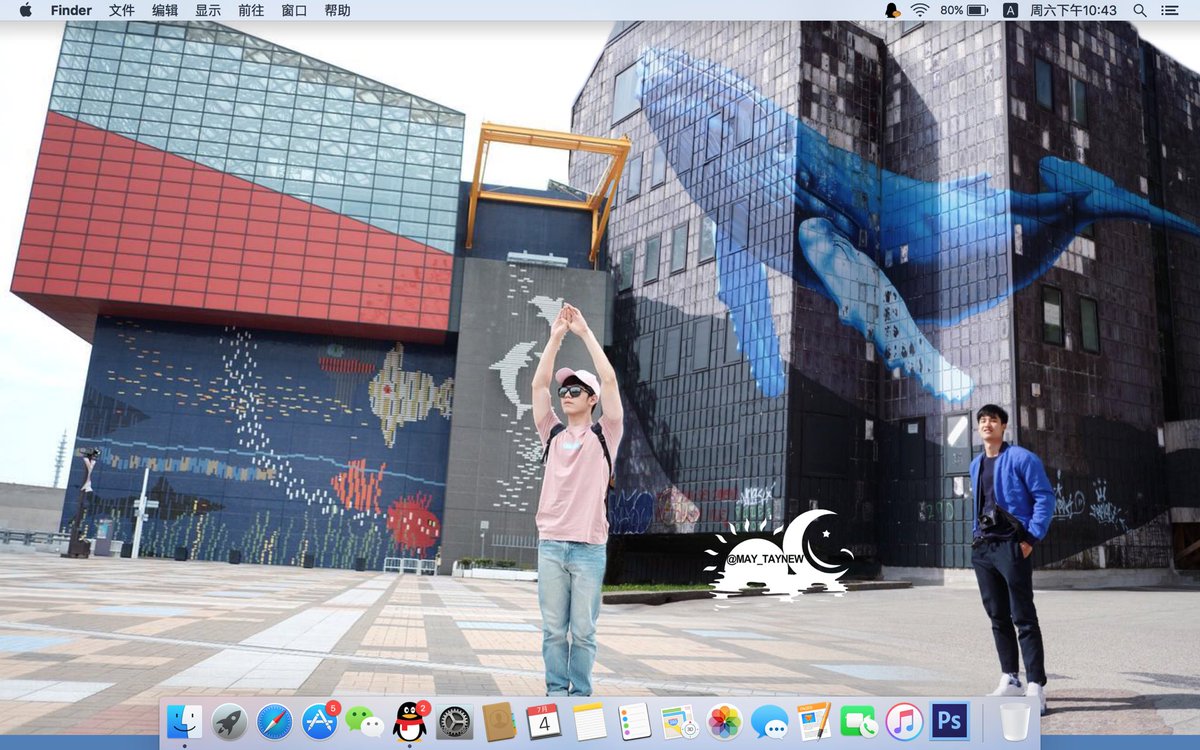The width and height of the screenshot is (1200, 750).
Task: Open the Finder application menu
Action: (70, 10)
